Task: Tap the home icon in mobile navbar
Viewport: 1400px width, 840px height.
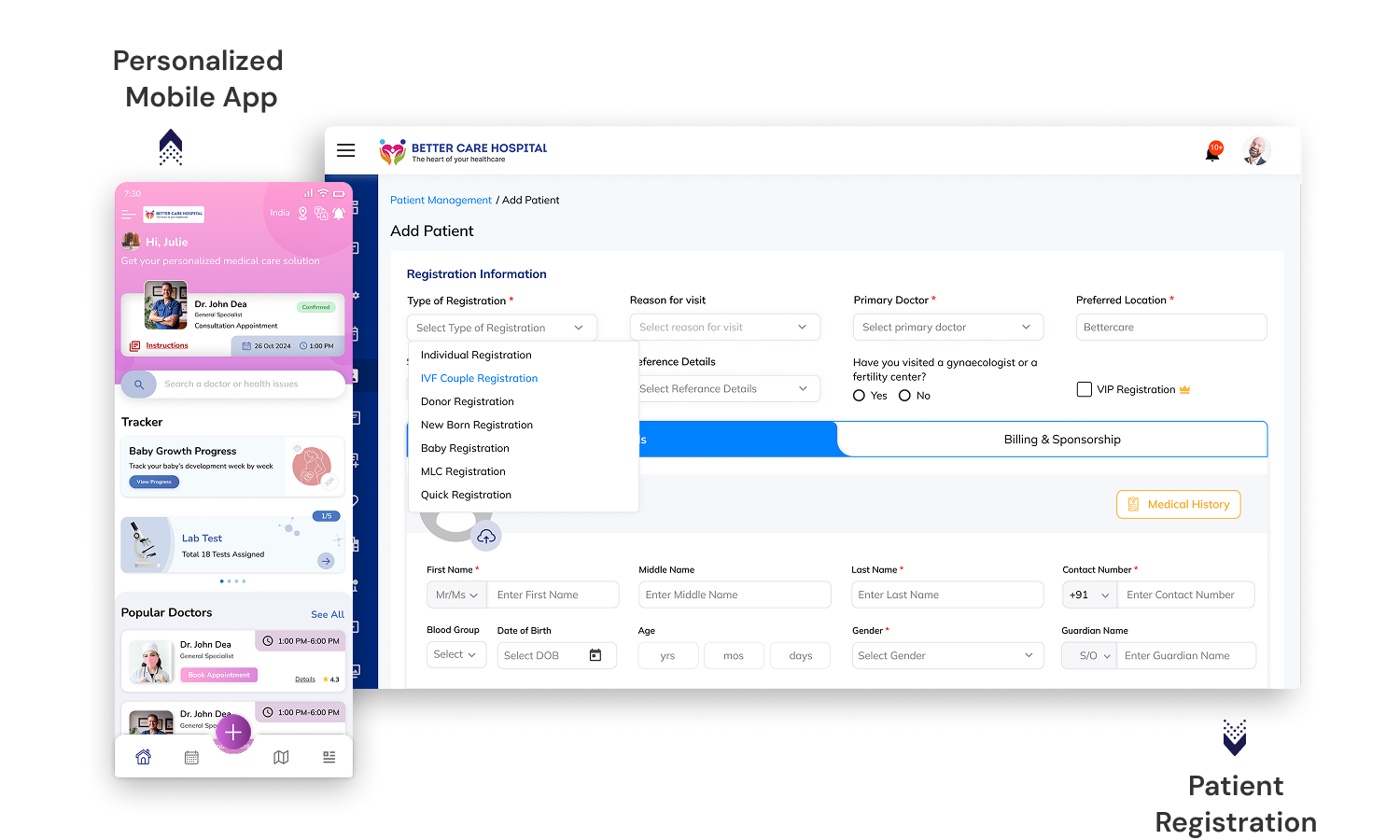Action: point(143,757)
